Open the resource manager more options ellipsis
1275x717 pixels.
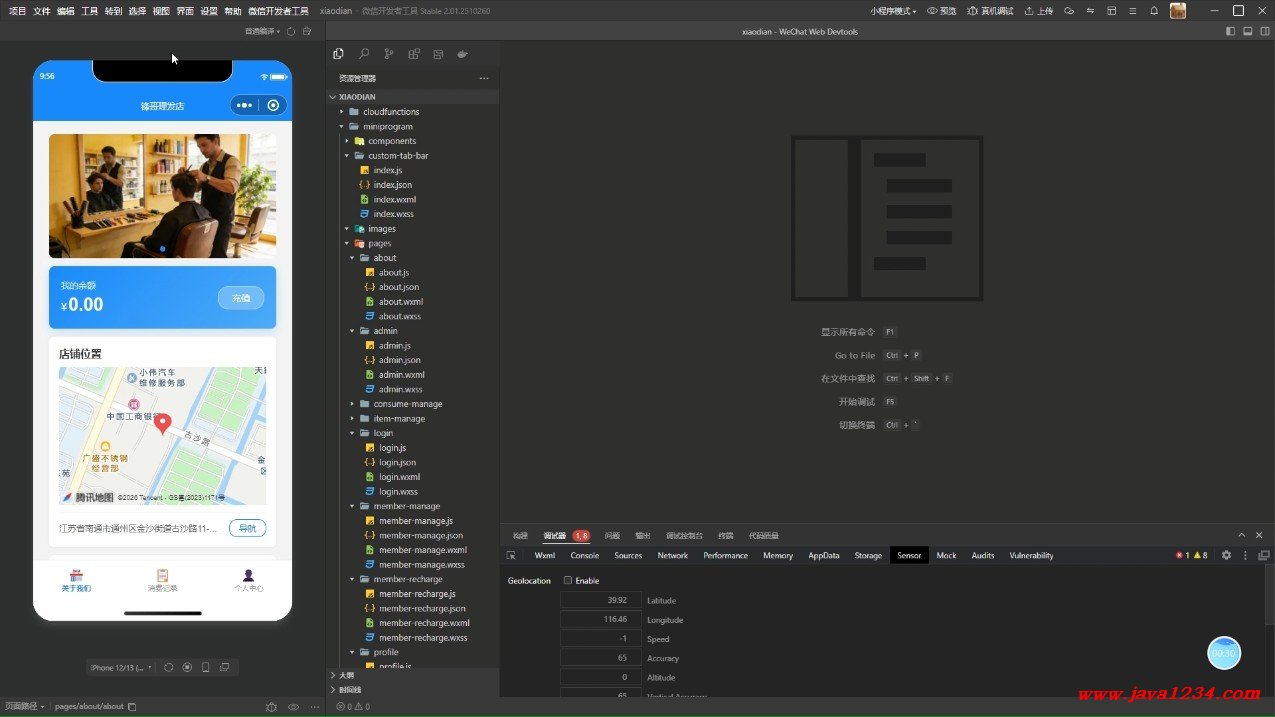(484, 78)
